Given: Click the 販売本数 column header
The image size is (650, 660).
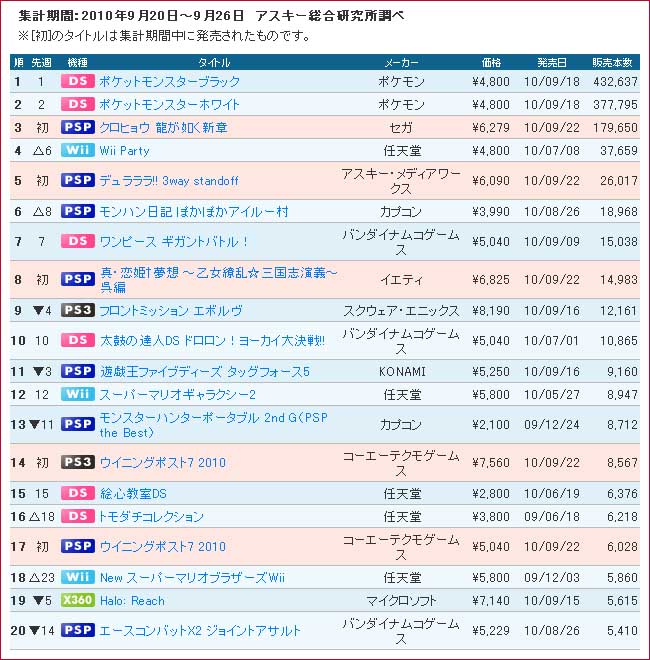Looking at the screenshot, I should (612, 62).
